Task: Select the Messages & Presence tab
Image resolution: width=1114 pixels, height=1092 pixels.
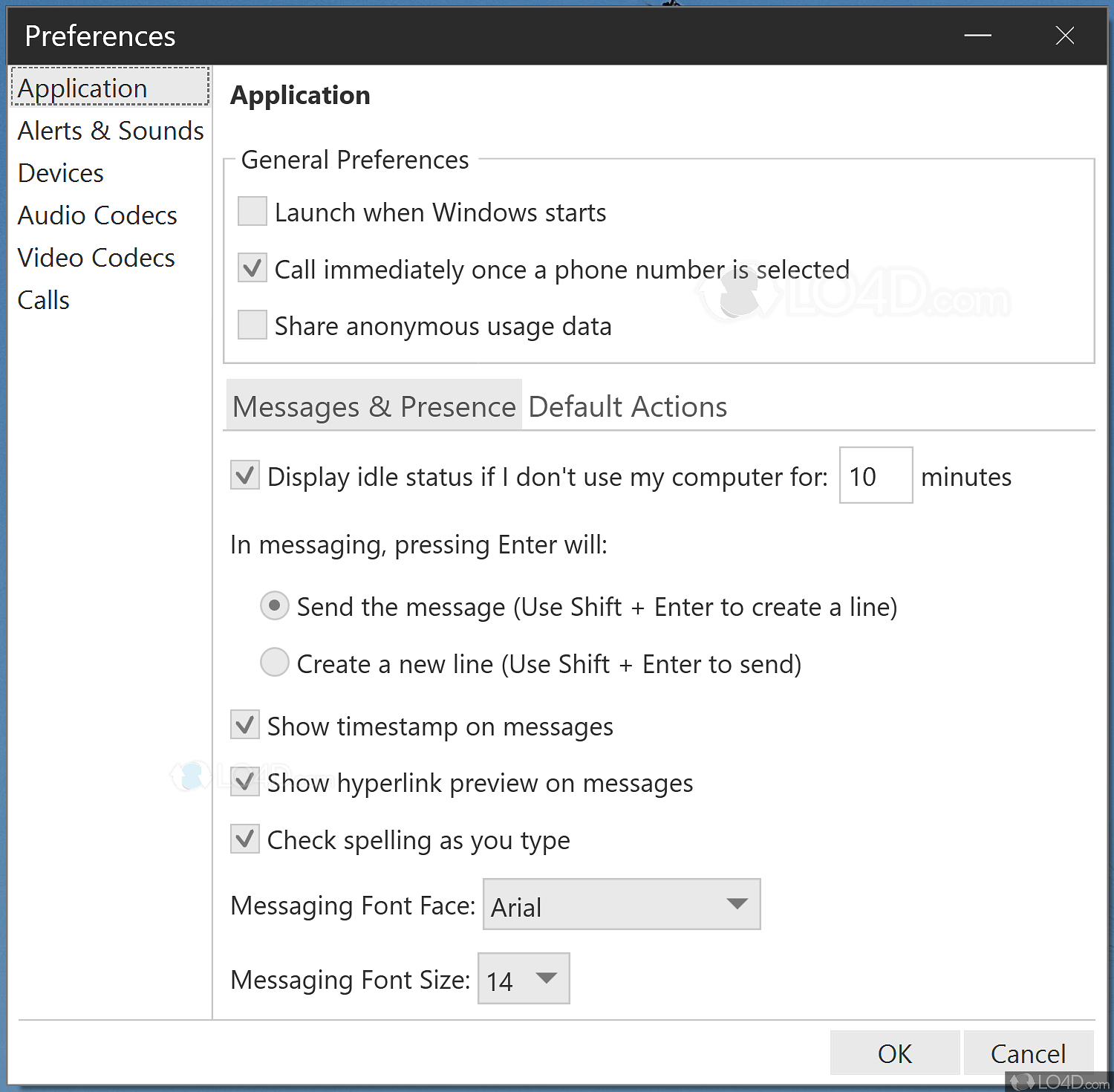Action: pyautogui.click(x=374, y=406)
